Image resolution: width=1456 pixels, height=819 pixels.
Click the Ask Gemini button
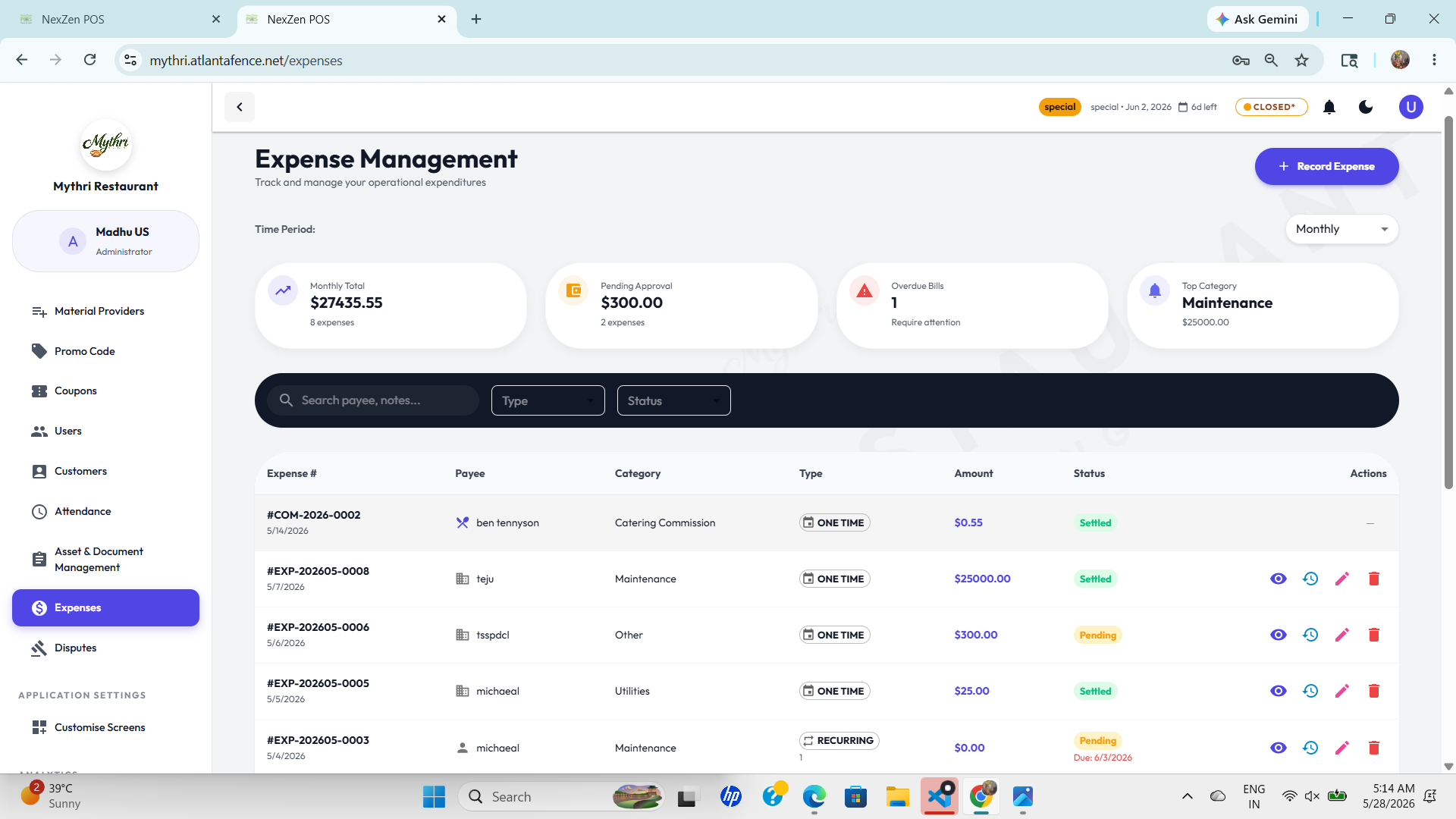click(x=1257, y=19)
